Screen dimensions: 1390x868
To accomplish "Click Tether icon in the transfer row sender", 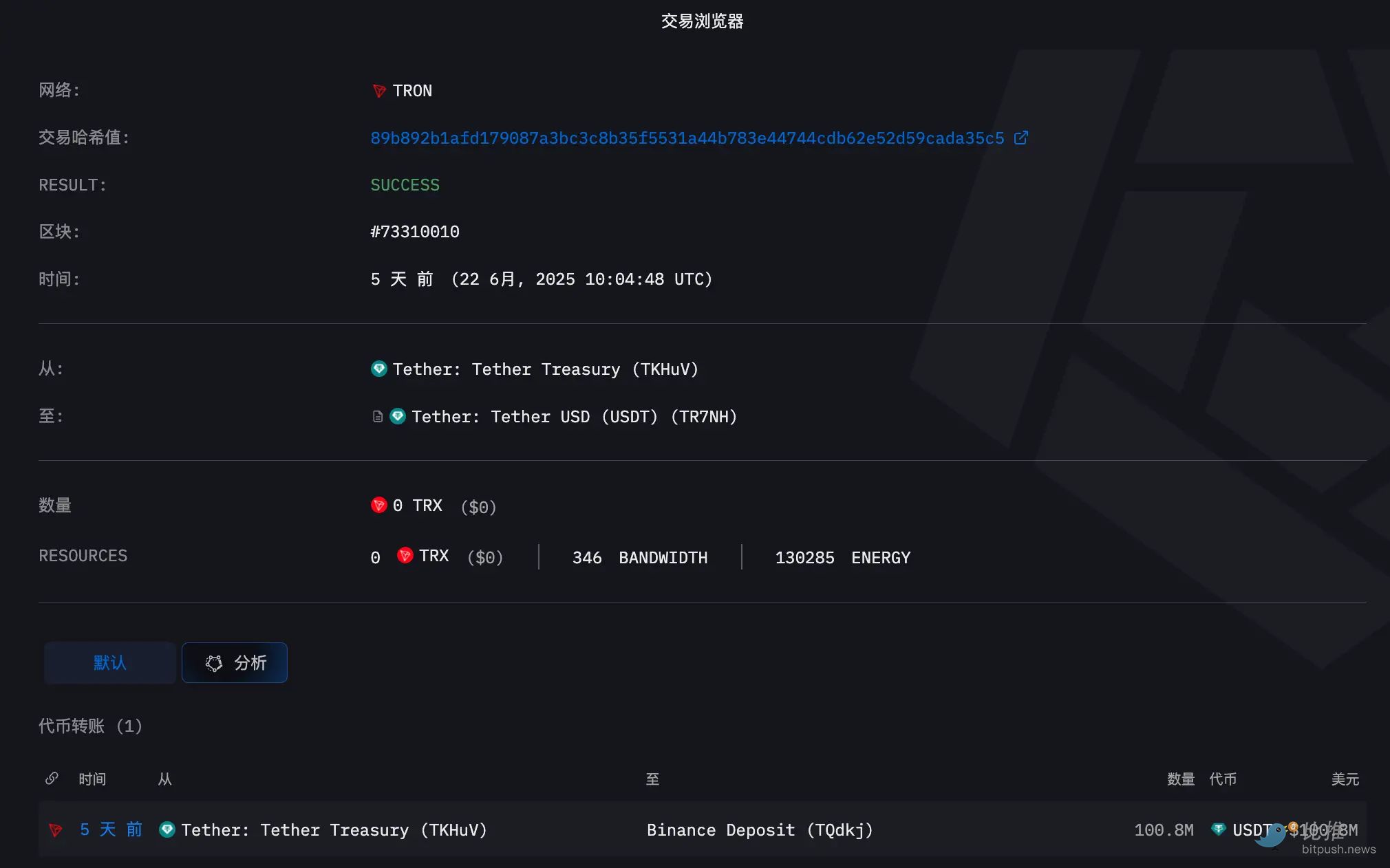I will [x=167, y=830].
